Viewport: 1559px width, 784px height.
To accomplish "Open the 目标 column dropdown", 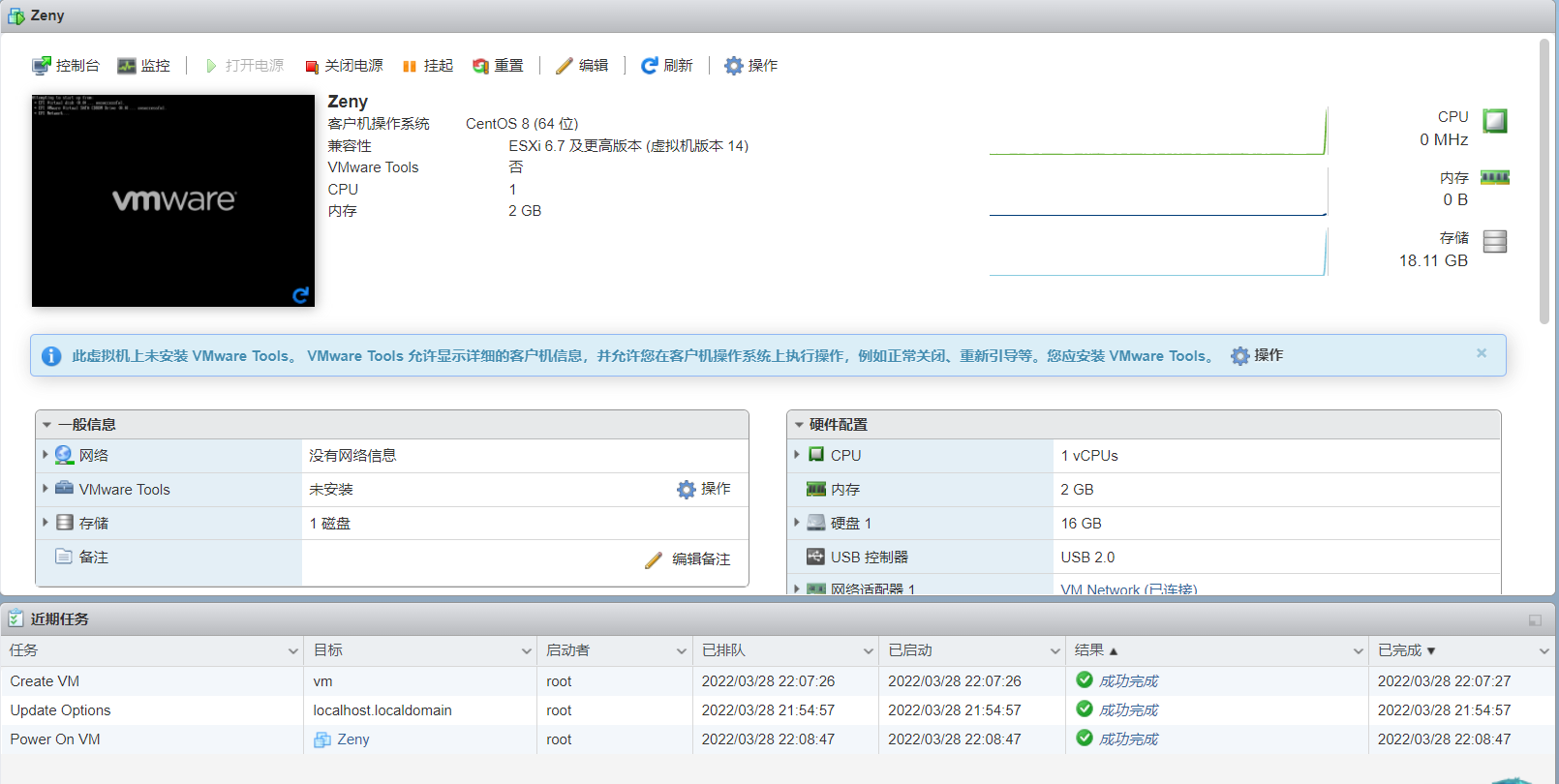I will click(527, 651).
